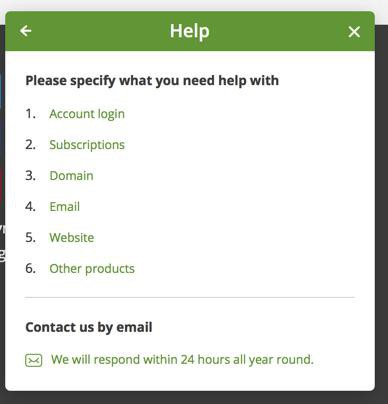Open the Account login help topic
The width and height of the screenshot is (388, 404).
pos(87,114)
